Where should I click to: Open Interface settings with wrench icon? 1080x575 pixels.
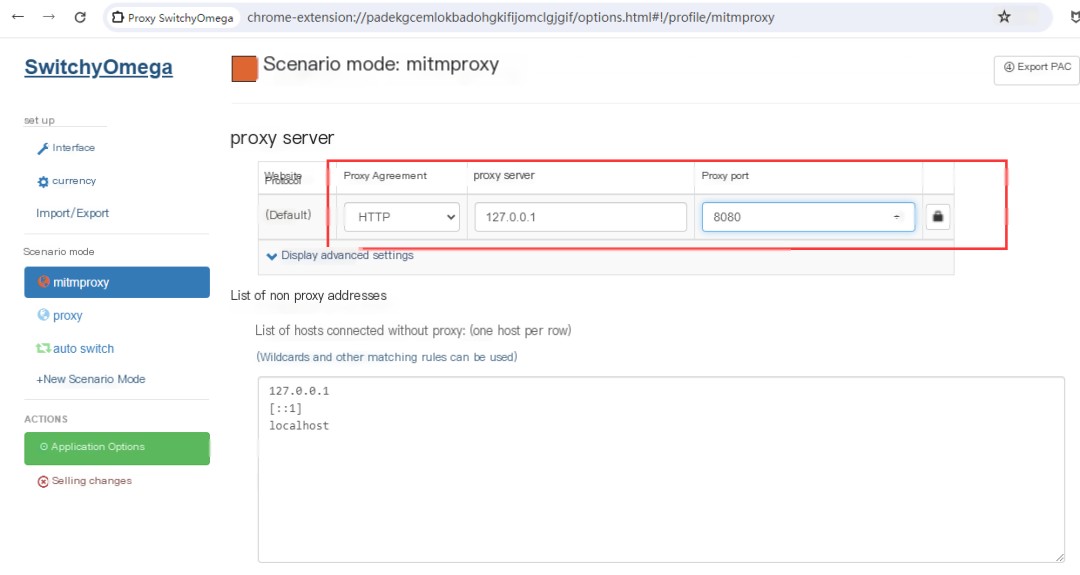click(x=66, y=147)
